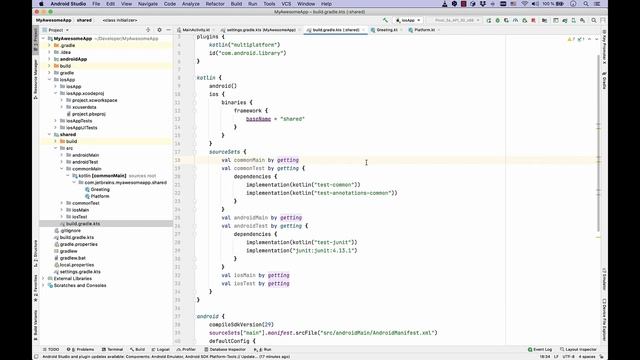Select the Platform file in project tree
The width and height of the screenshot is (640, 360).
(100, 196)
